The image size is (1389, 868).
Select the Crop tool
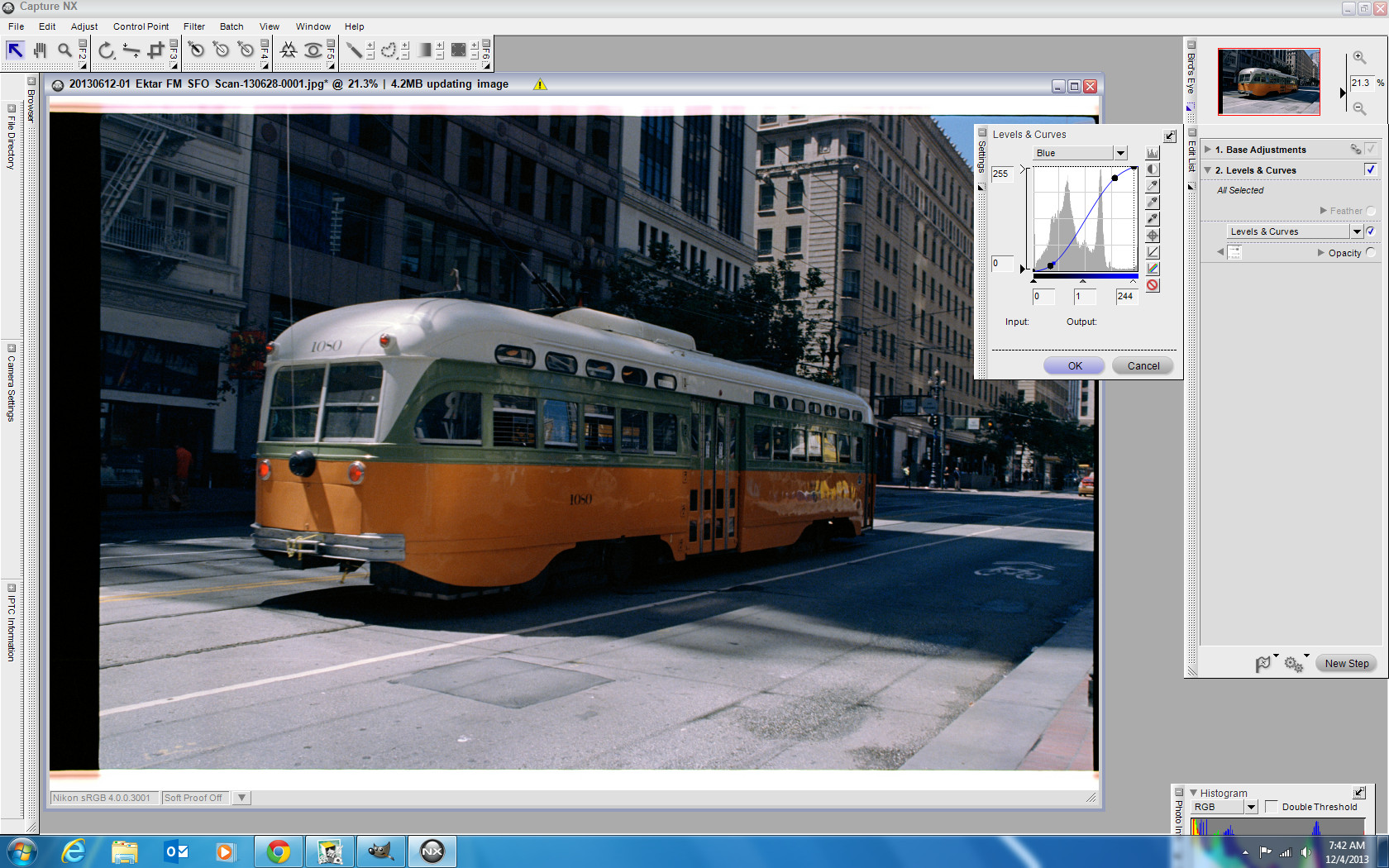155,50
